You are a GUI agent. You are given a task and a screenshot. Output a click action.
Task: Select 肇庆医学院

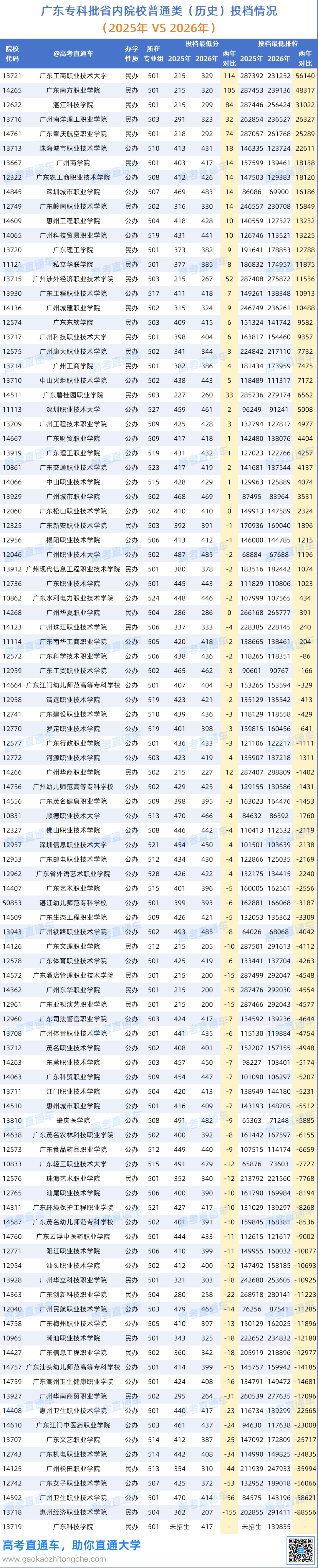pos(73,1121)
